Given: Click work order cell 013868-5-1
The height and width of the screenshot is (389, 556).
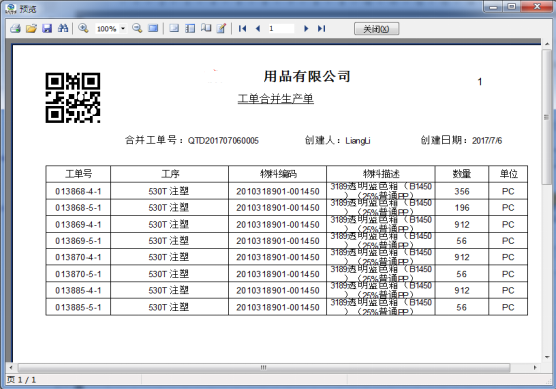Looking at the screenshot, I should point(78,208).
